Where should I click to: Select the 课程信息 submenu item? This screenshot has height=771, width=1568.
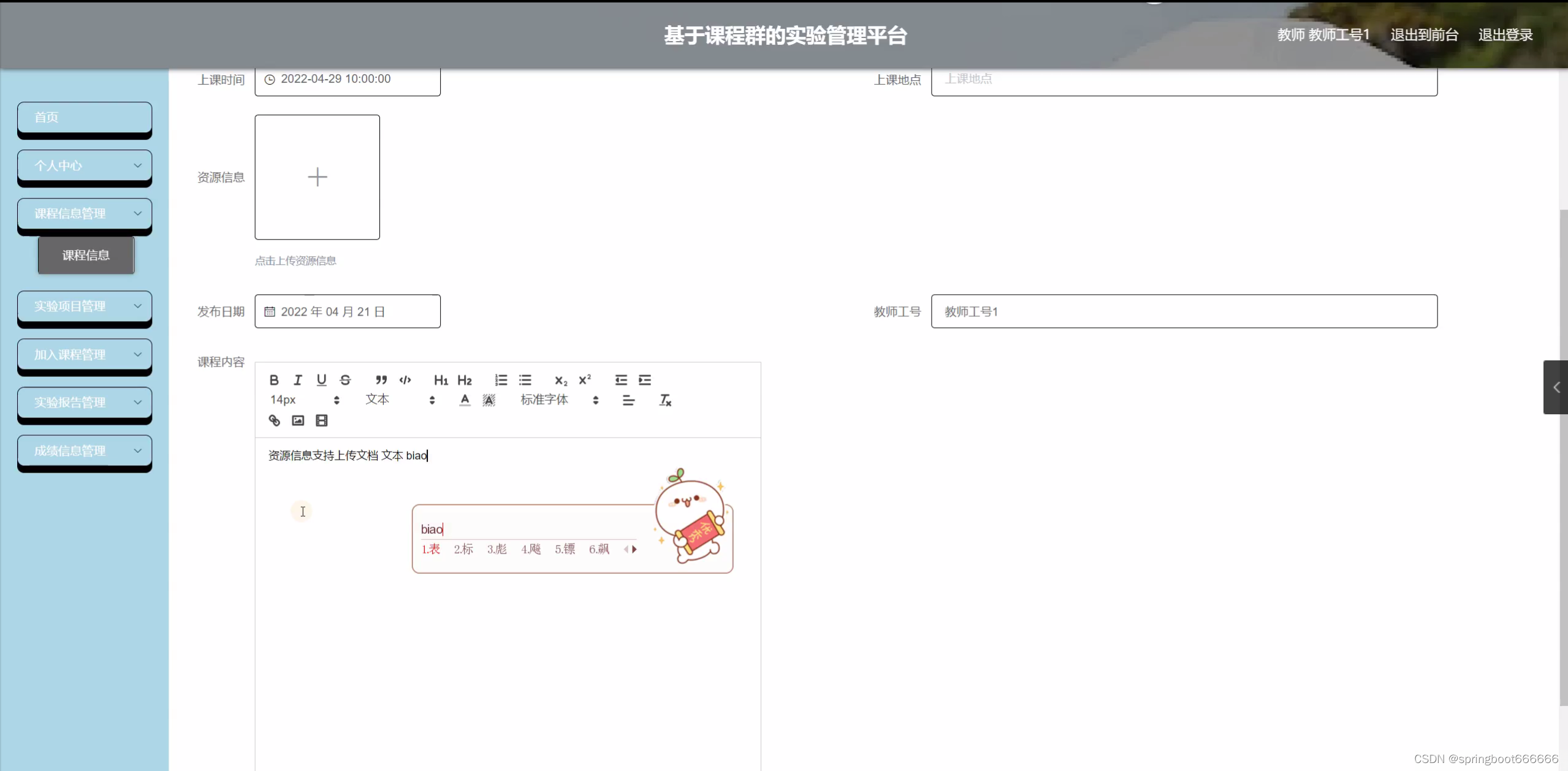[86, 255]
